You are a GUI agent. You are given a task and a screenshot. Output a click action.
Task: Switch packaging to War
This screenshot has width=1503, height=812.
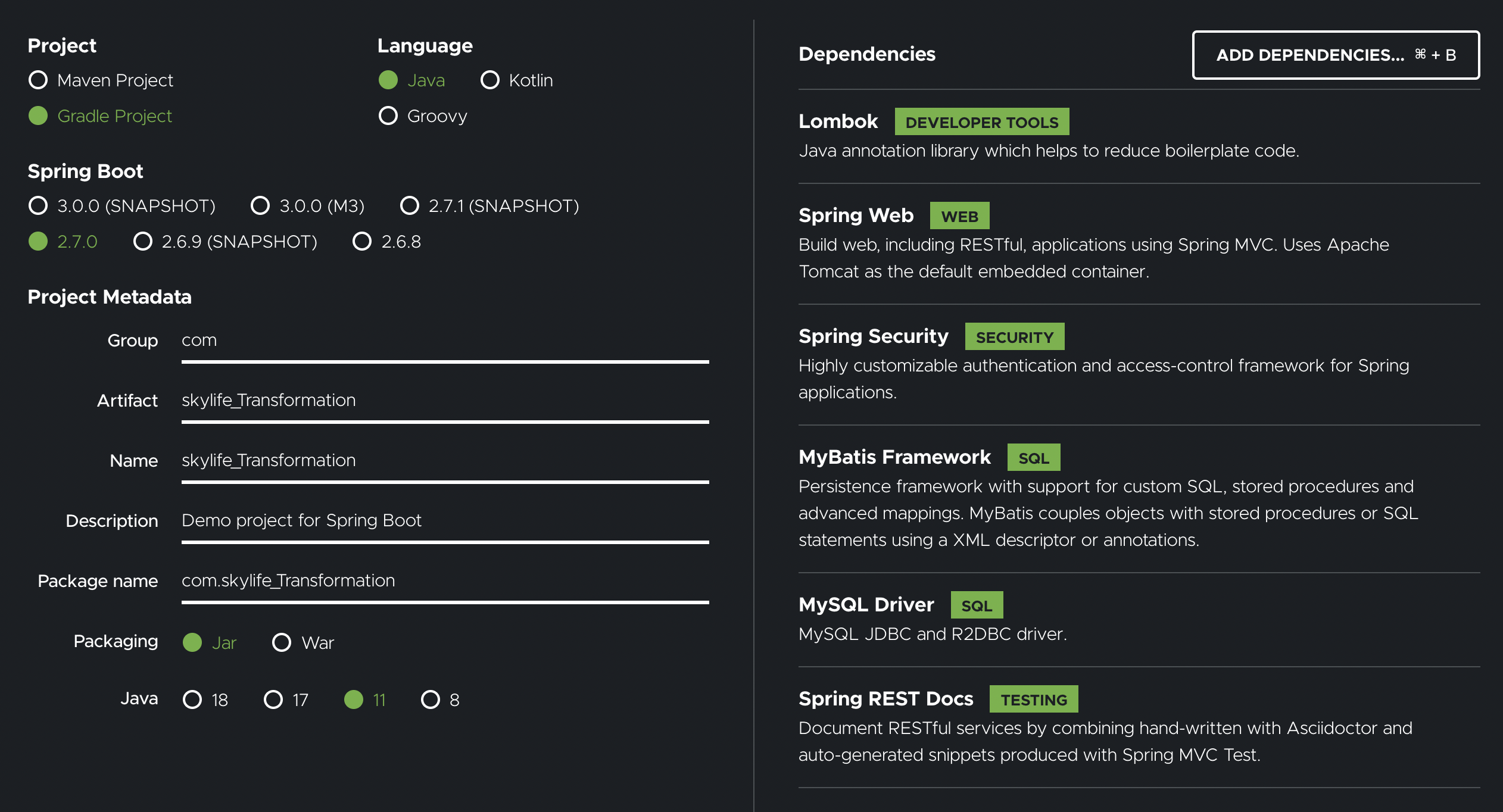(x=282, y=642)
